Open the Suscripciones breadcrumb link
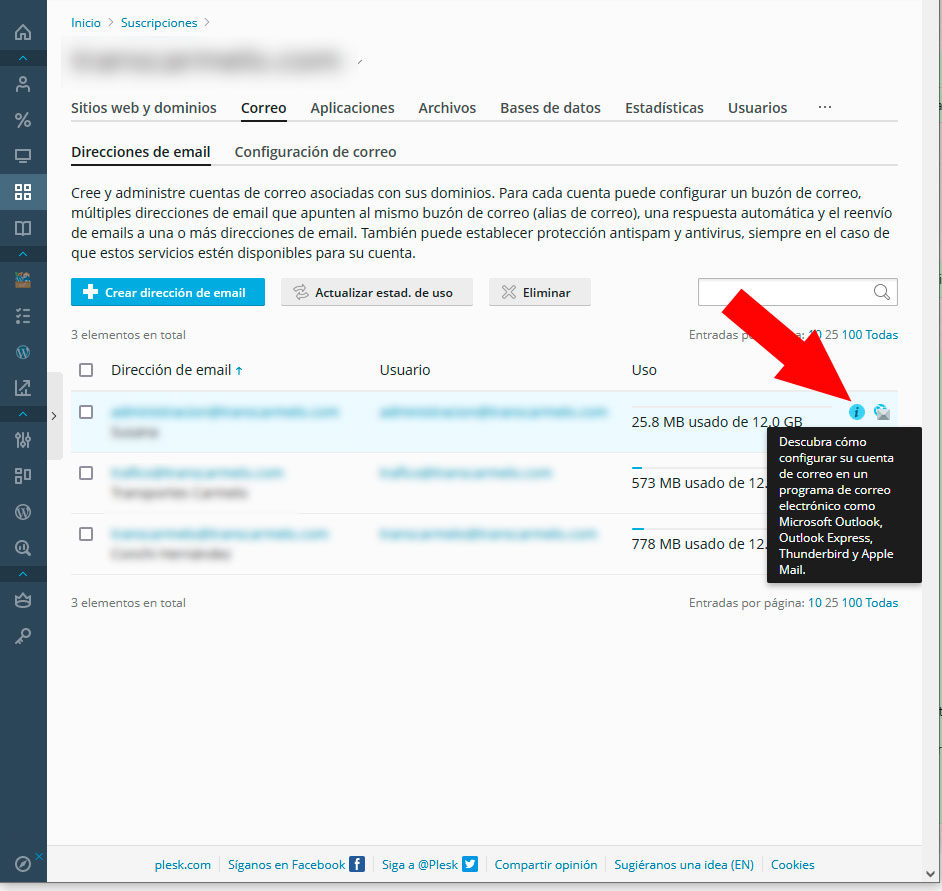Screen dimensions: 942x891 click(x=159, y=23)
